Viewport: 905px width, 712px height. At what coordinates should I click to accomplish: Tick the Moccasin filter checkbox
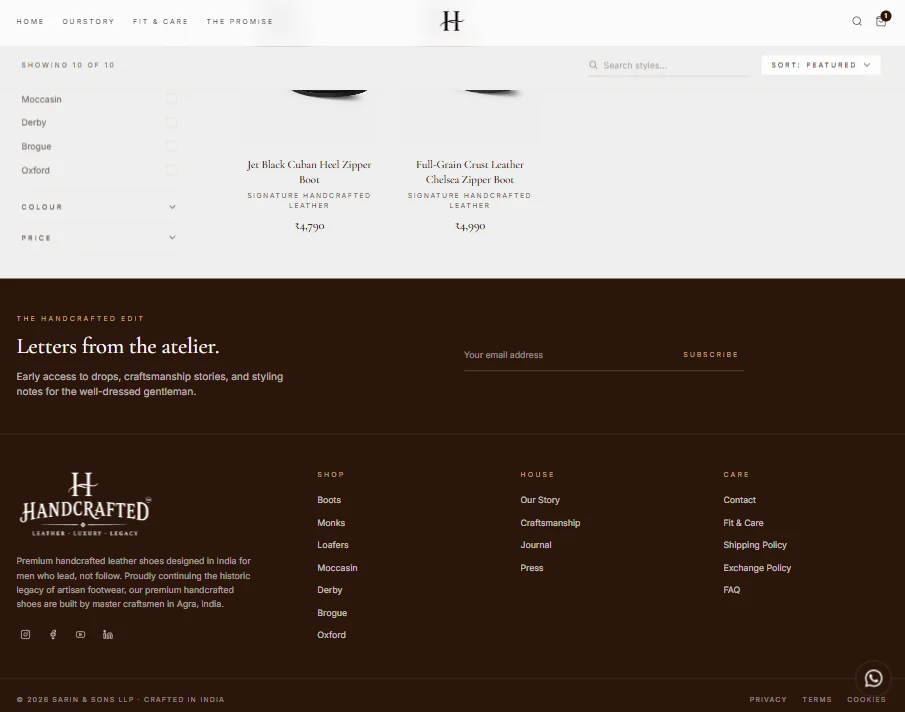click(171, 99)
